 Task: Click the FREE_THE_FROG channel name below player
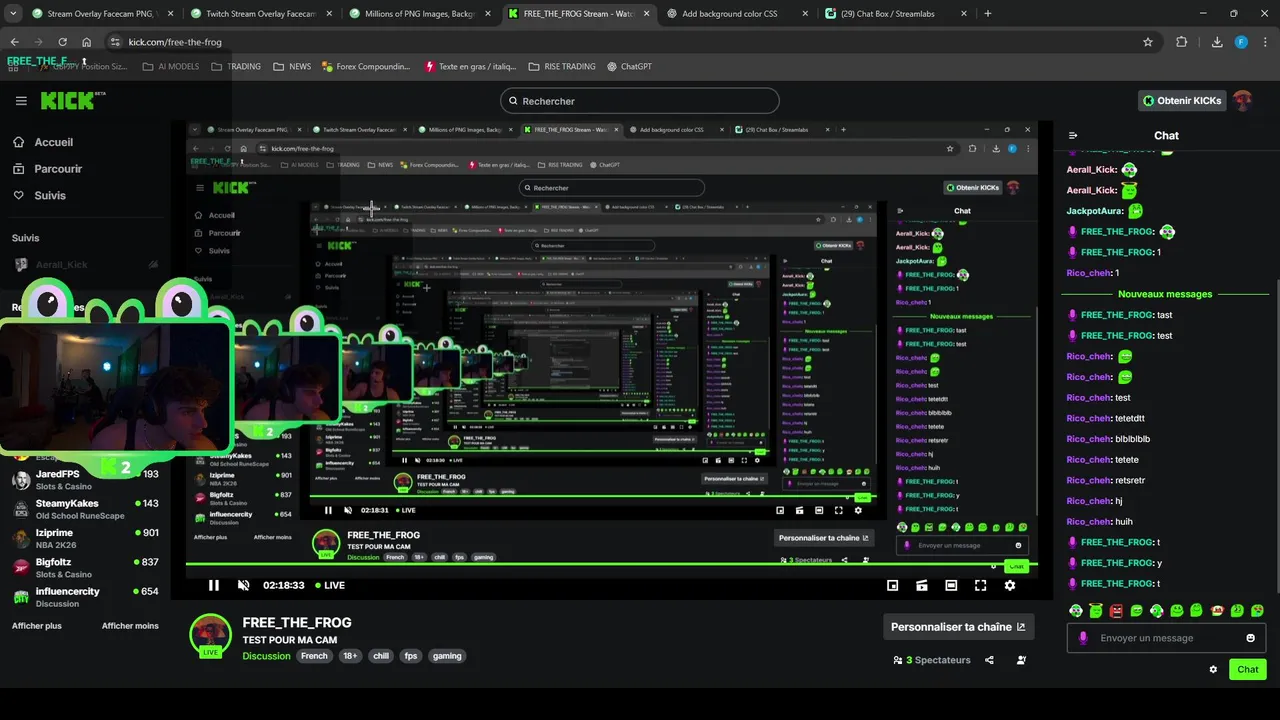coord(297,623)
